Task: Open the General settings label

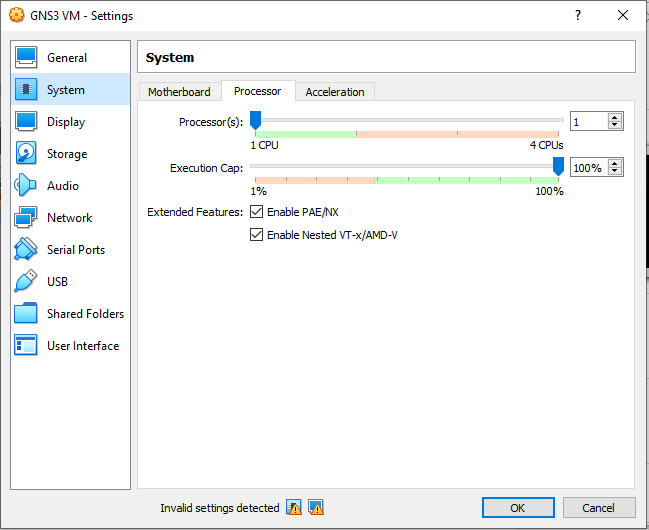Action: click(x=67, y=58)
